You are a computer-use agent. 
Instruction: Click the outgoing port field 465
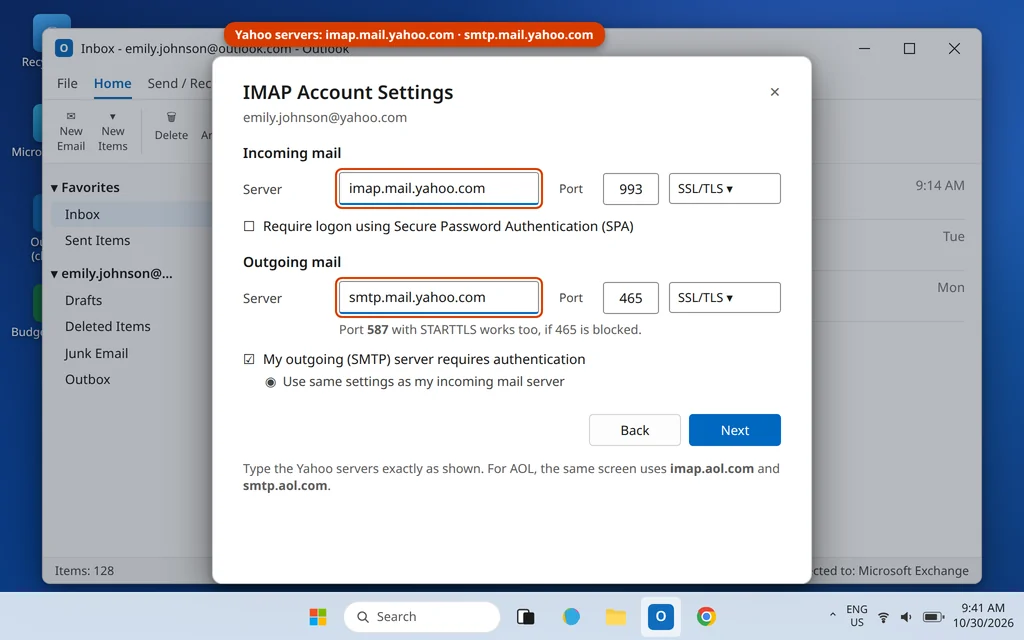pyautogui.click(x=631, y=298)
